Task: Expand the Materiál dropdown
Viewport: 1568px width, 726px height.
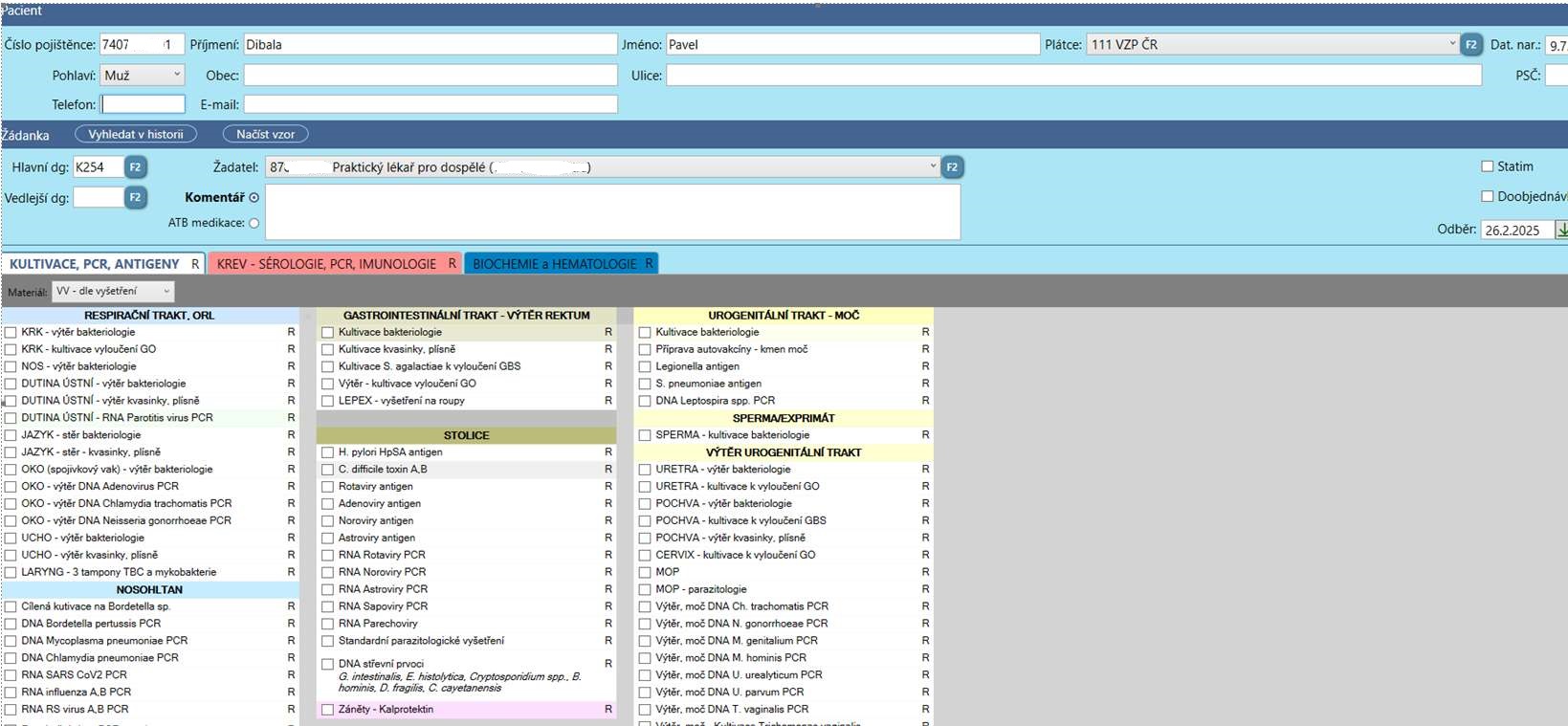Action: [x=166, y=292]
